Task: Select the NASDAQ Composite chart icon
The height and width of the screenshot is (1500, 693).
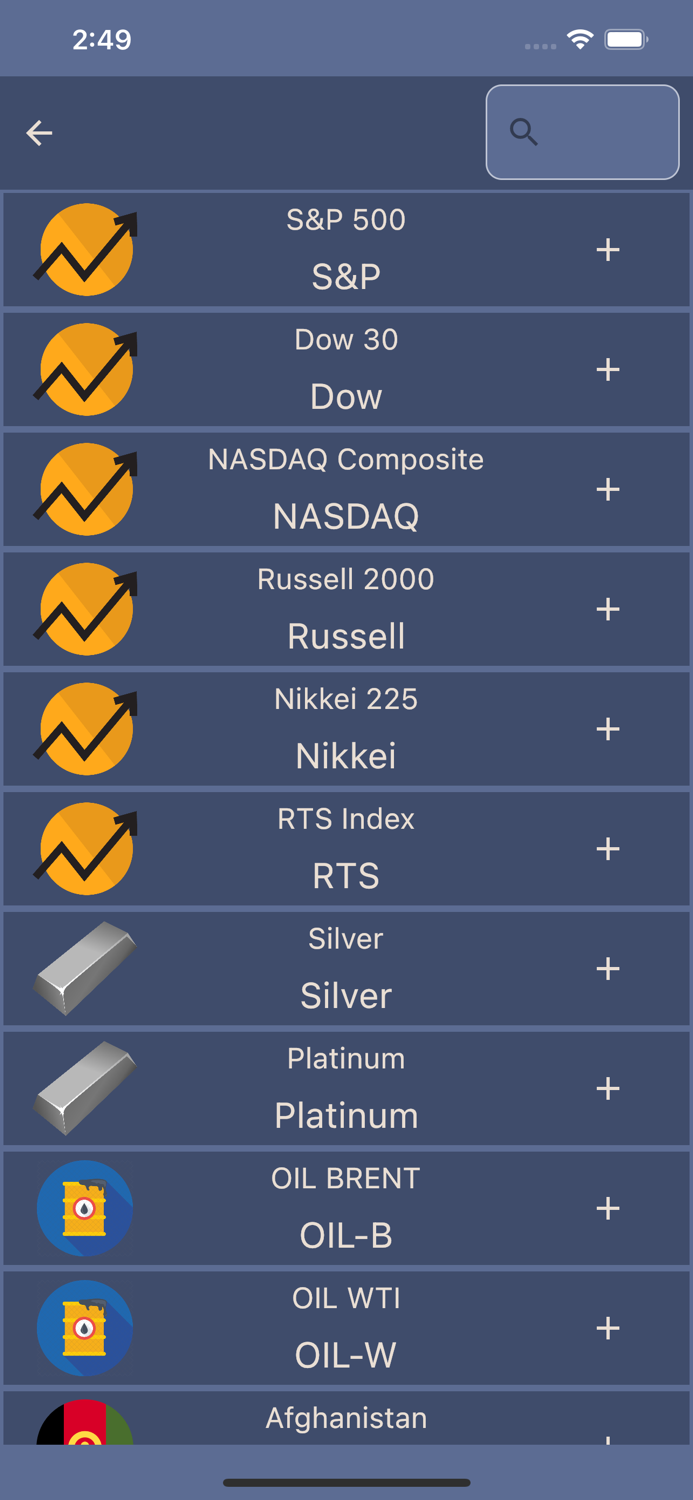Action: click(85, 489)
